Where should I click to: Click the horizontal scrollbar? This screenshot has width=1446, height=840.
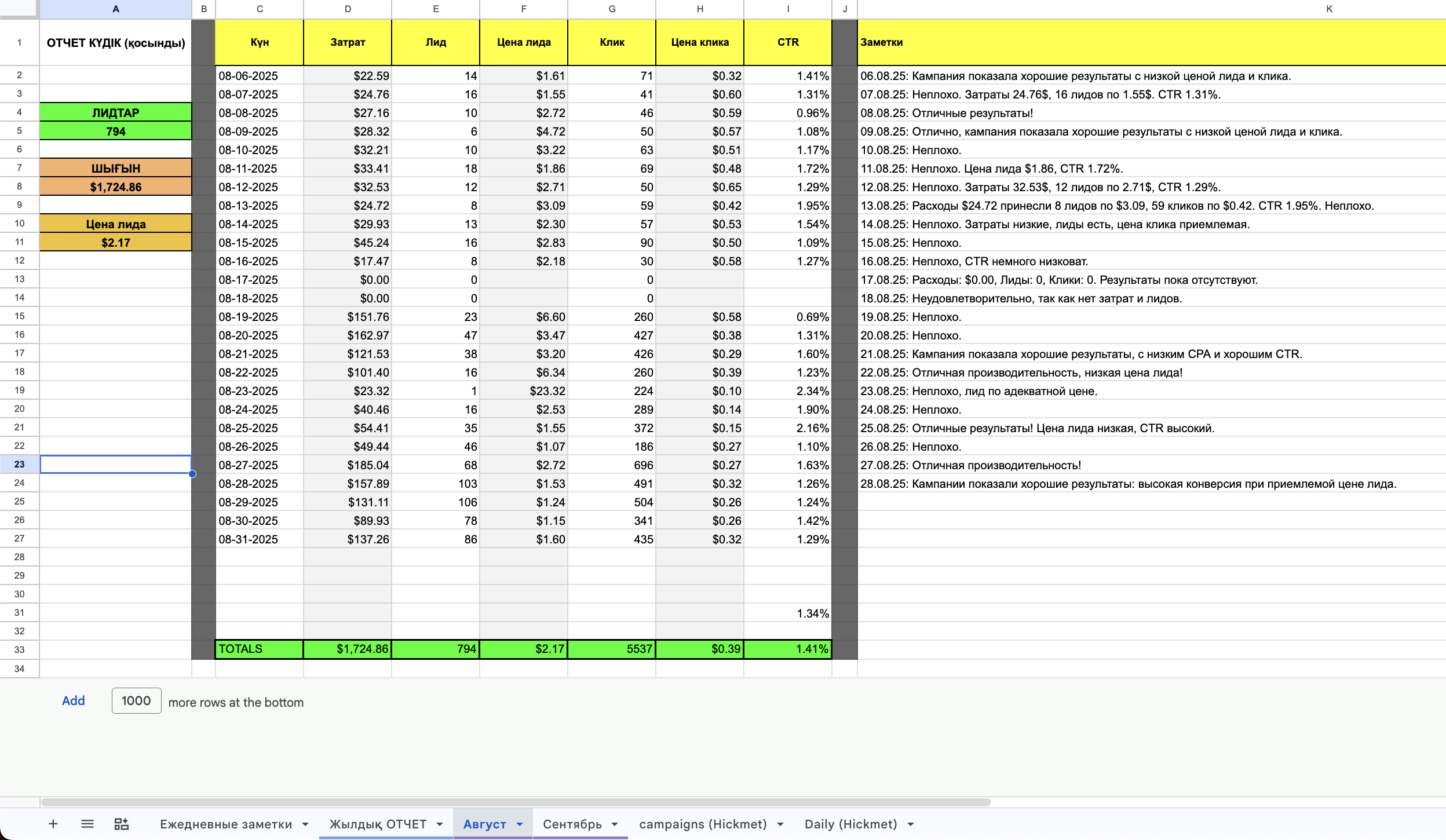click(516, 802)
